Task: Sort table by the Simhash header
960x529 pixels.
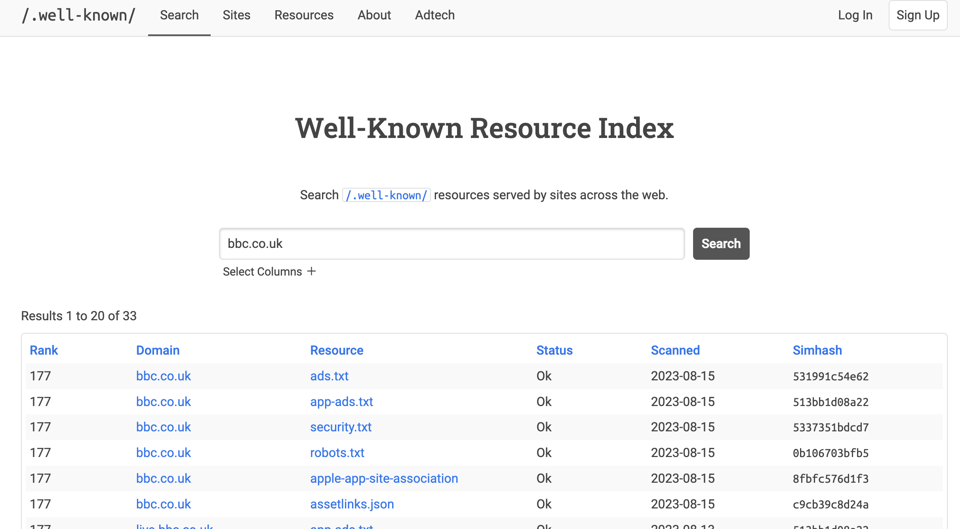Action: click(817, 350)
